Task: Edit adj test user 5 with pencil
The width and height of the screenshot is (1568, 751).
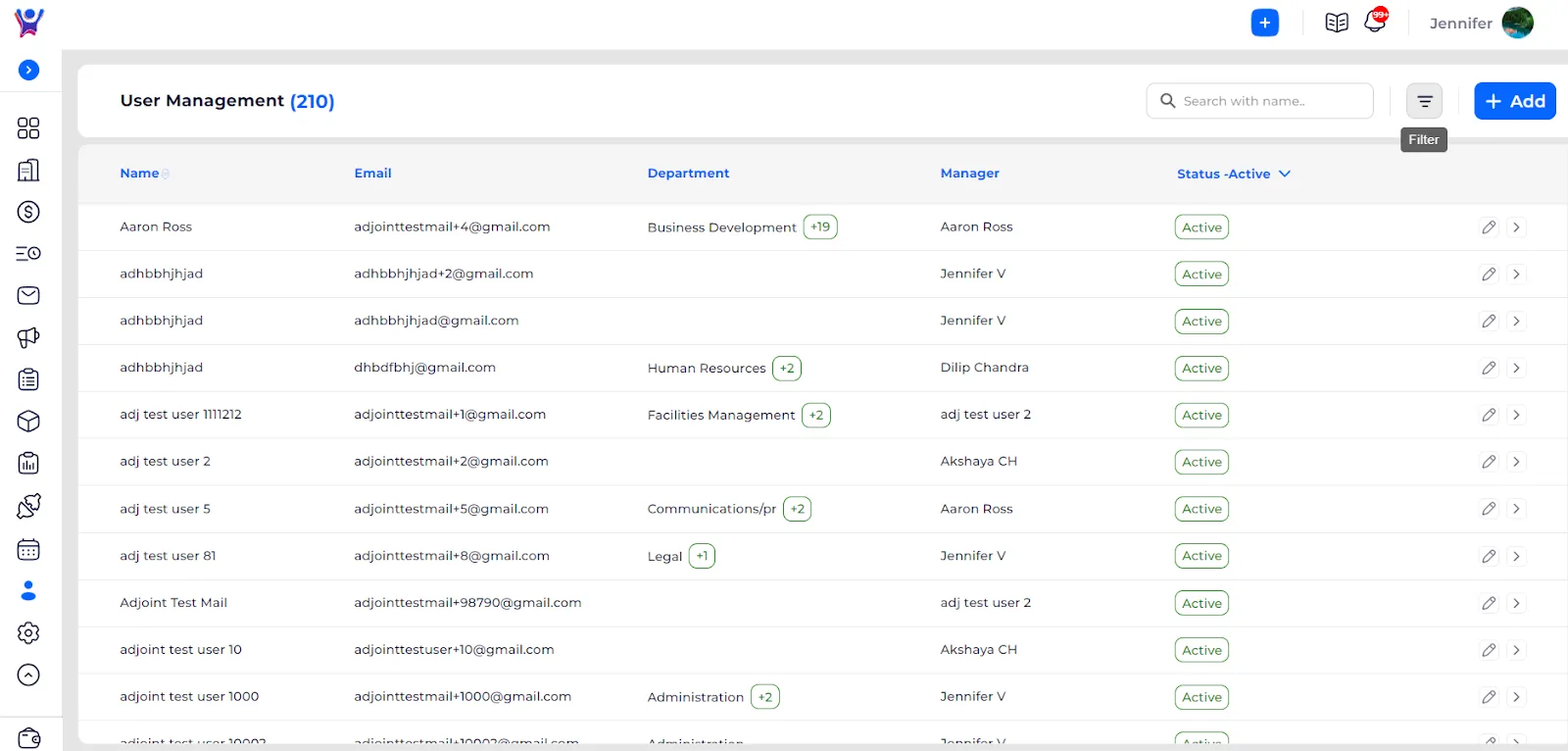Action: 1489,509
